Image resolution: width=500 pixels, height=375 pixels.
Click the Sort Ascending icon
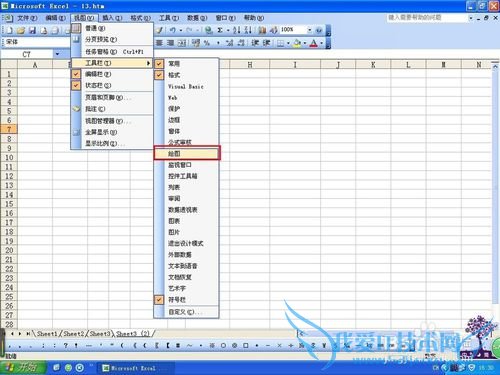(x=237, y=30)
